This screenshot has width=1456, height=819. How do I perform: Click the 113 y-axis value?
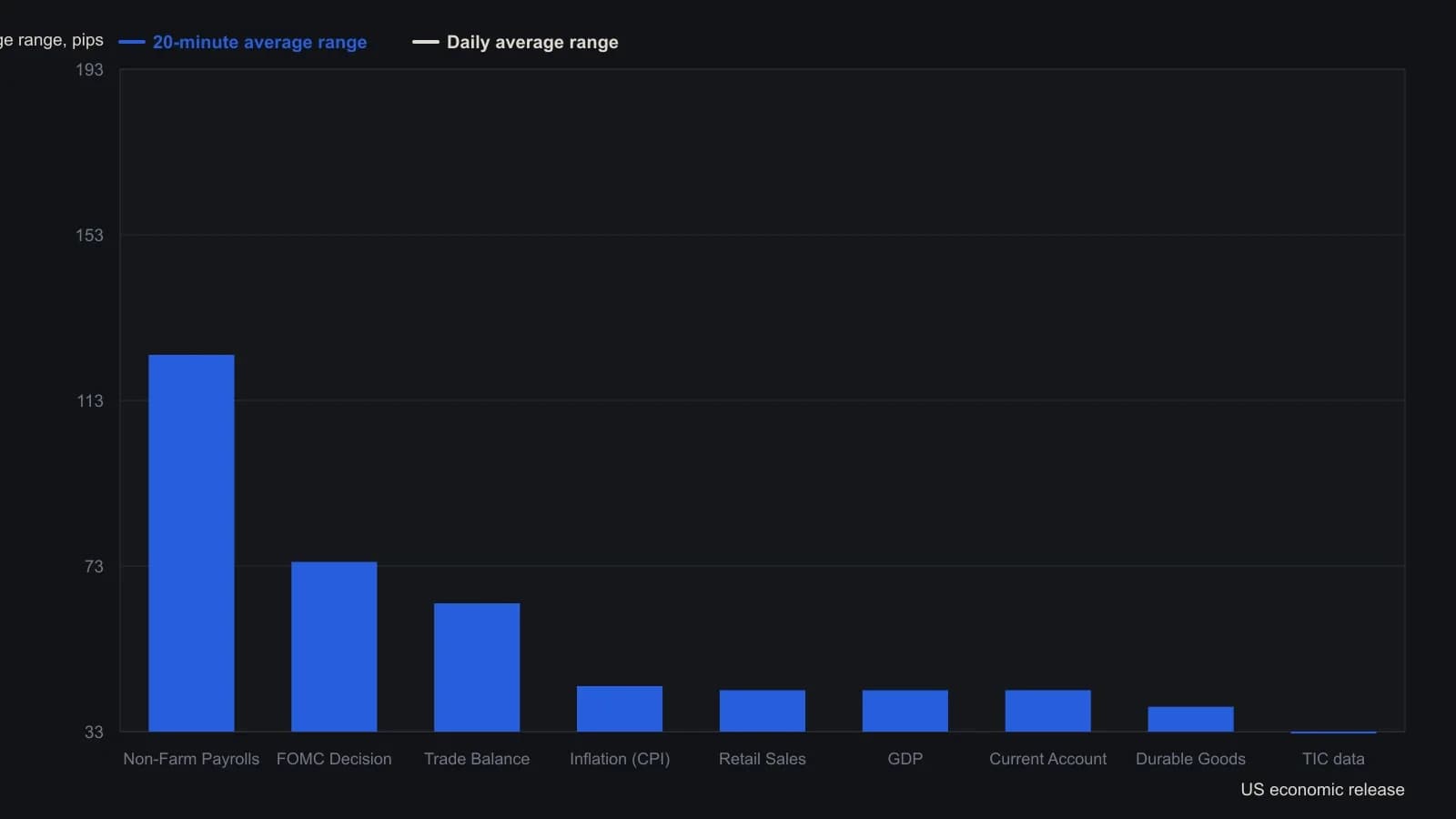point(90,401)
